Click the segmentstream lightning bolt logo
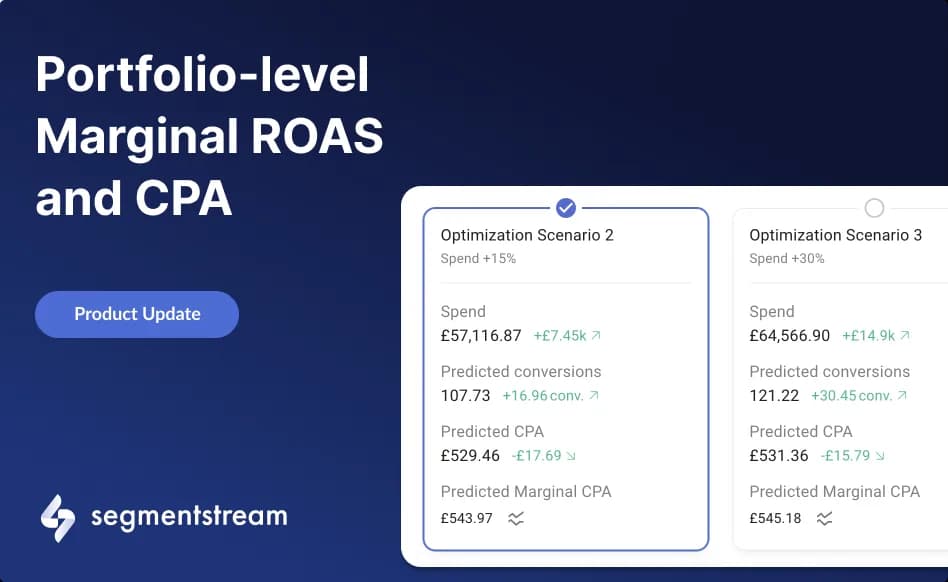948x582 pixels. (x=56, y=517)
